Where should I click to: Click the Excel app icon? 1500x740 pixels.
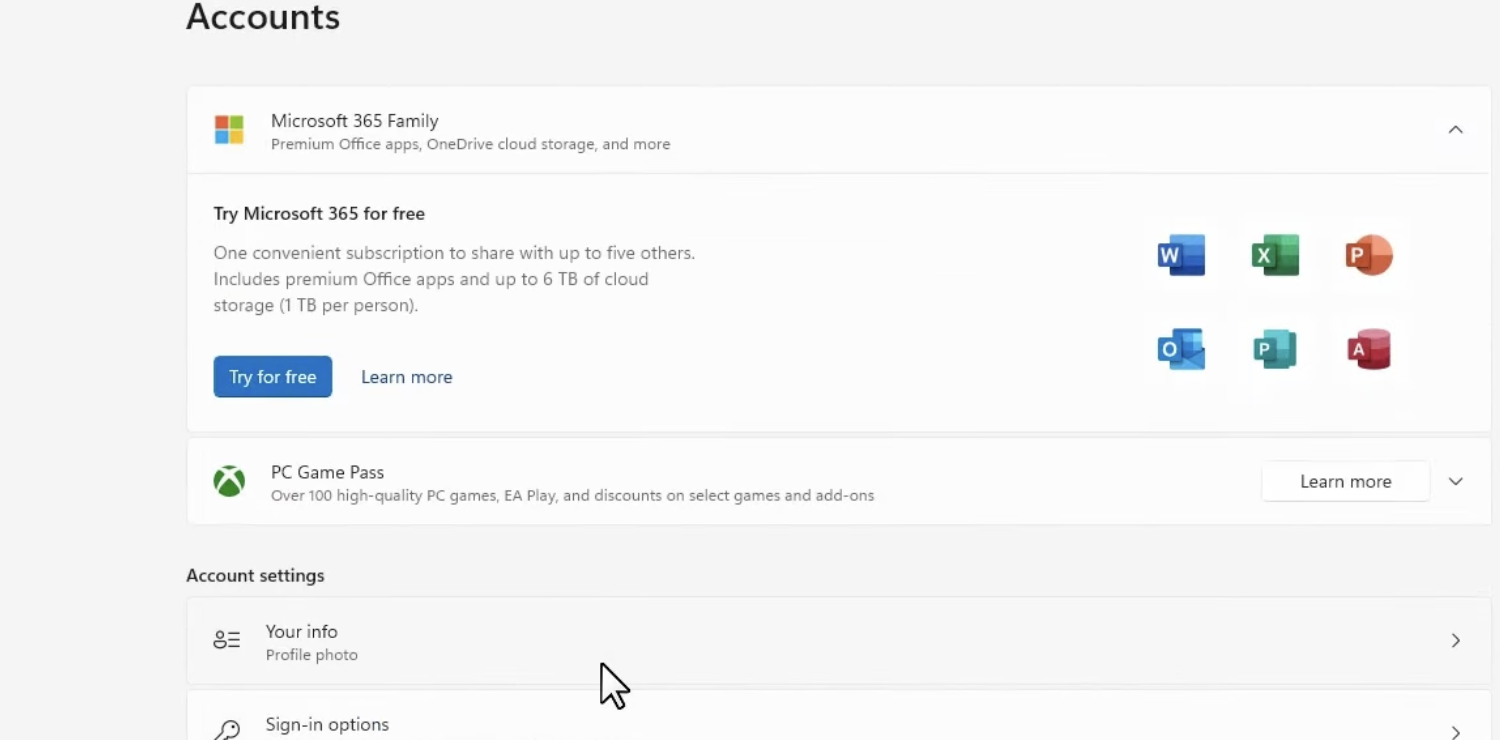click(1275, 255)
